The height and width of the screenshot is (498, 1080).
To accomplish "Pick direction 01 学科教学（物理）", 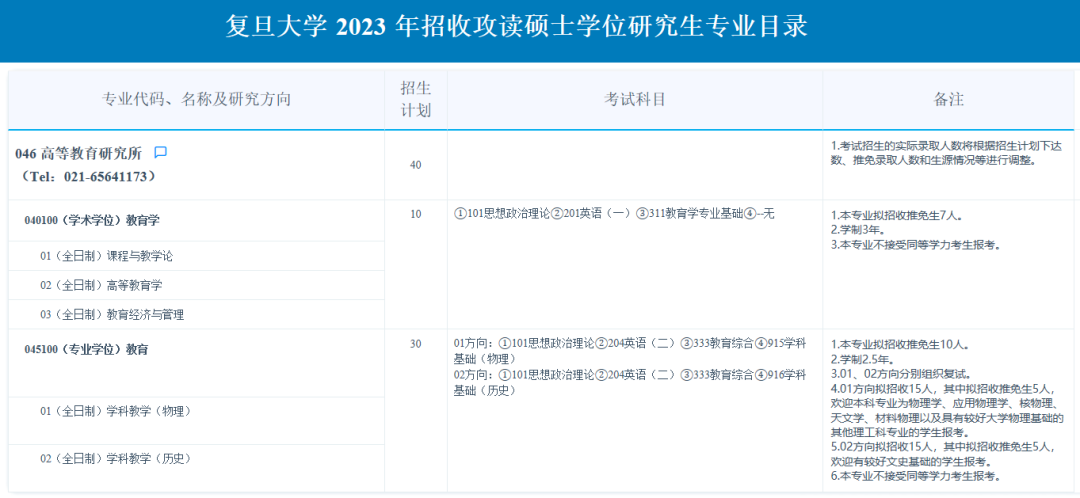I will (115, 410).
